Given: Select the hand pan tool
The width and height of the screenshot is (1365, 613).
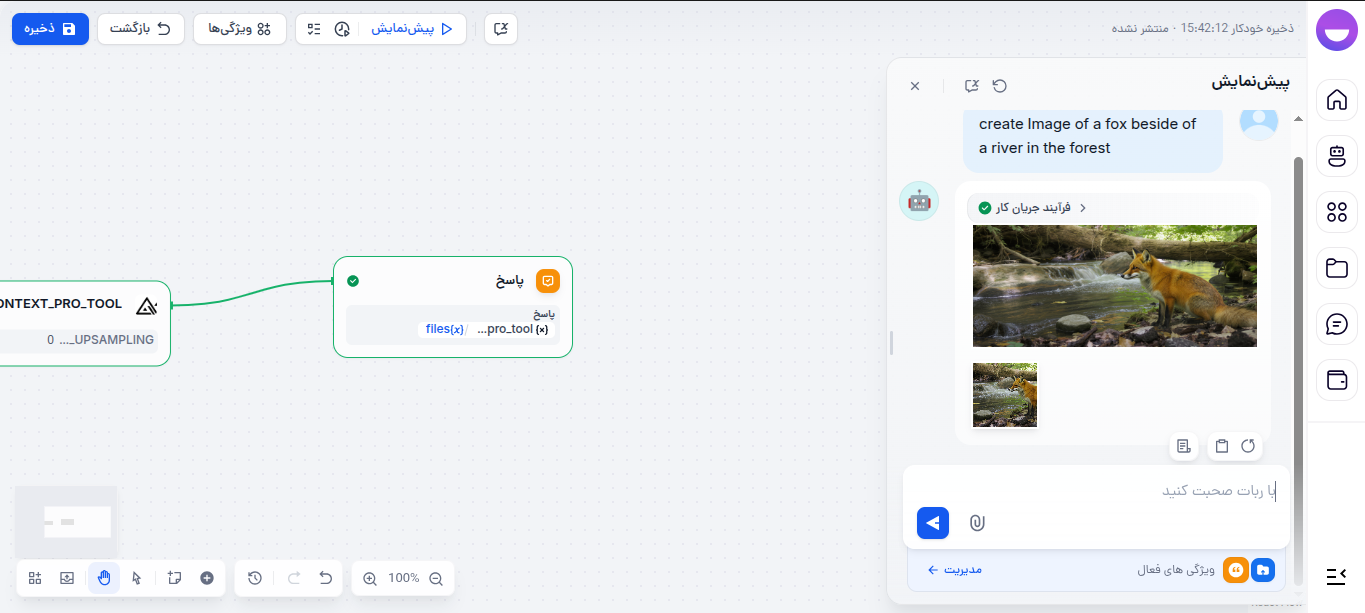Looking at the screenshot, I should click(x=104, y=578).
